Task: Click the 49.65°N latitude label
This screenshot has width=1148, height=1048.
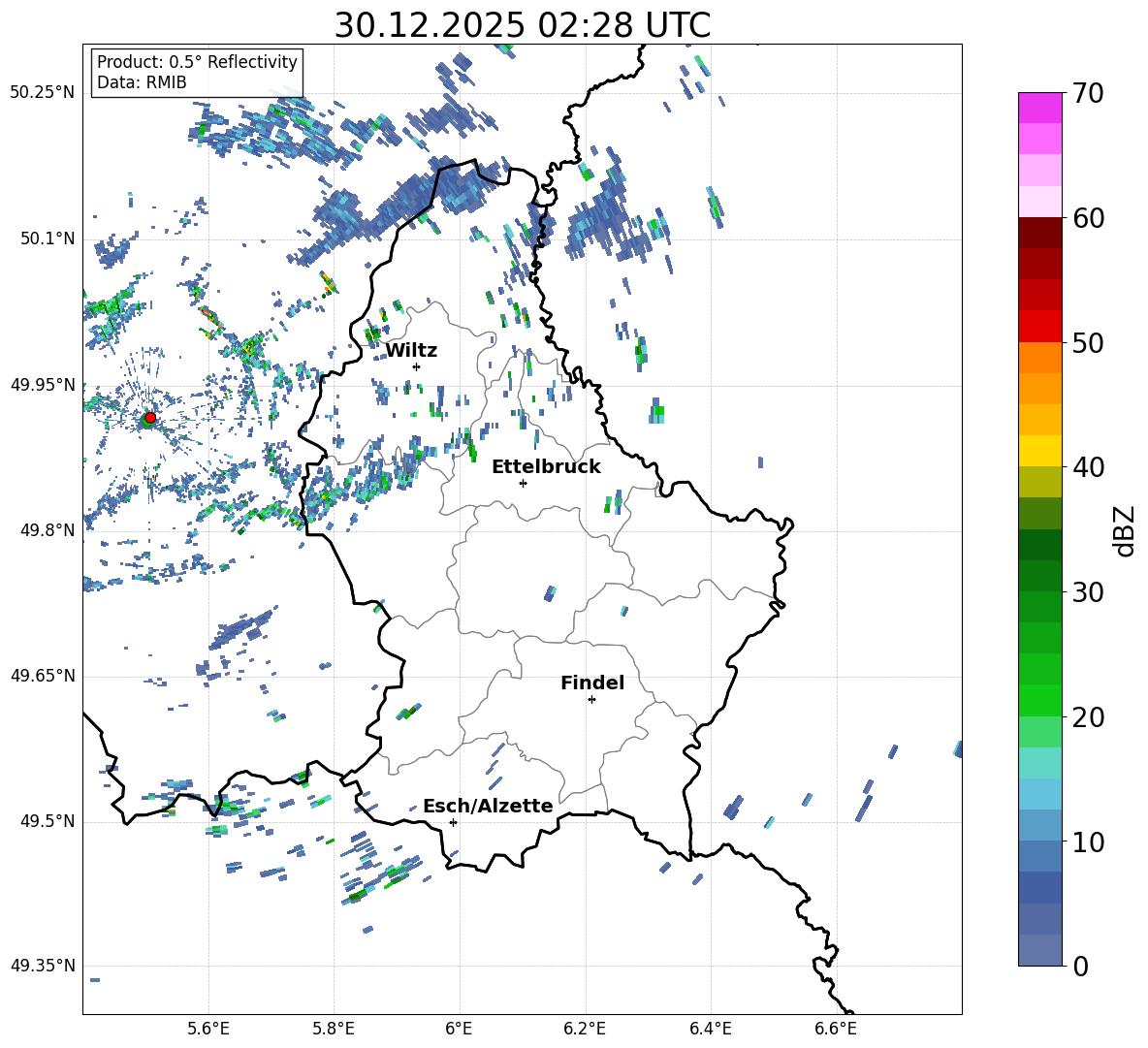Action: pos(43,675)
